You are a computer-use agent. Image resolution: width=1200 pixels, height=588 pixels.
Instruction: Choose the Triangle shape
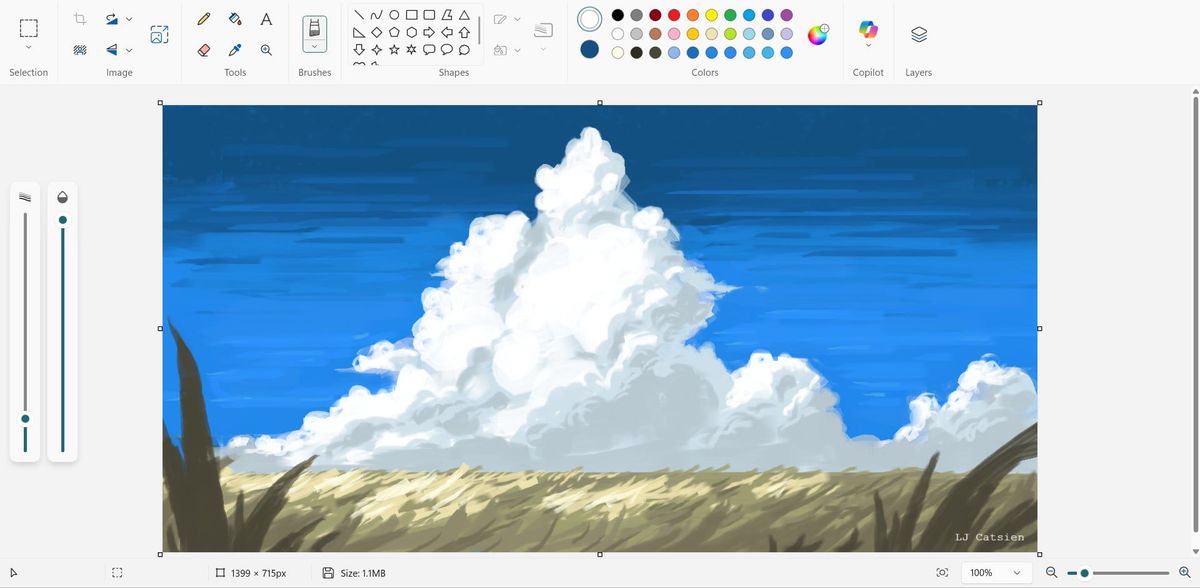point(464,15)
